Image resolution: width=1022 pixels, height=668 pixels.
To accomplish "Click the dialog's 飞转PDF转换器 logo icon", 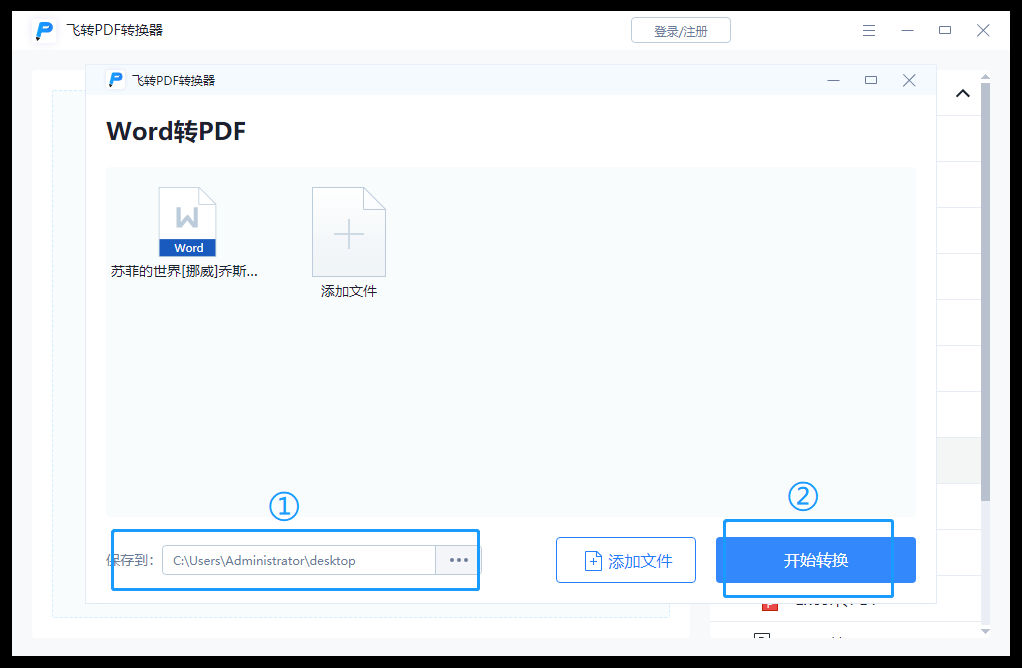I will (x=115, y=80).
